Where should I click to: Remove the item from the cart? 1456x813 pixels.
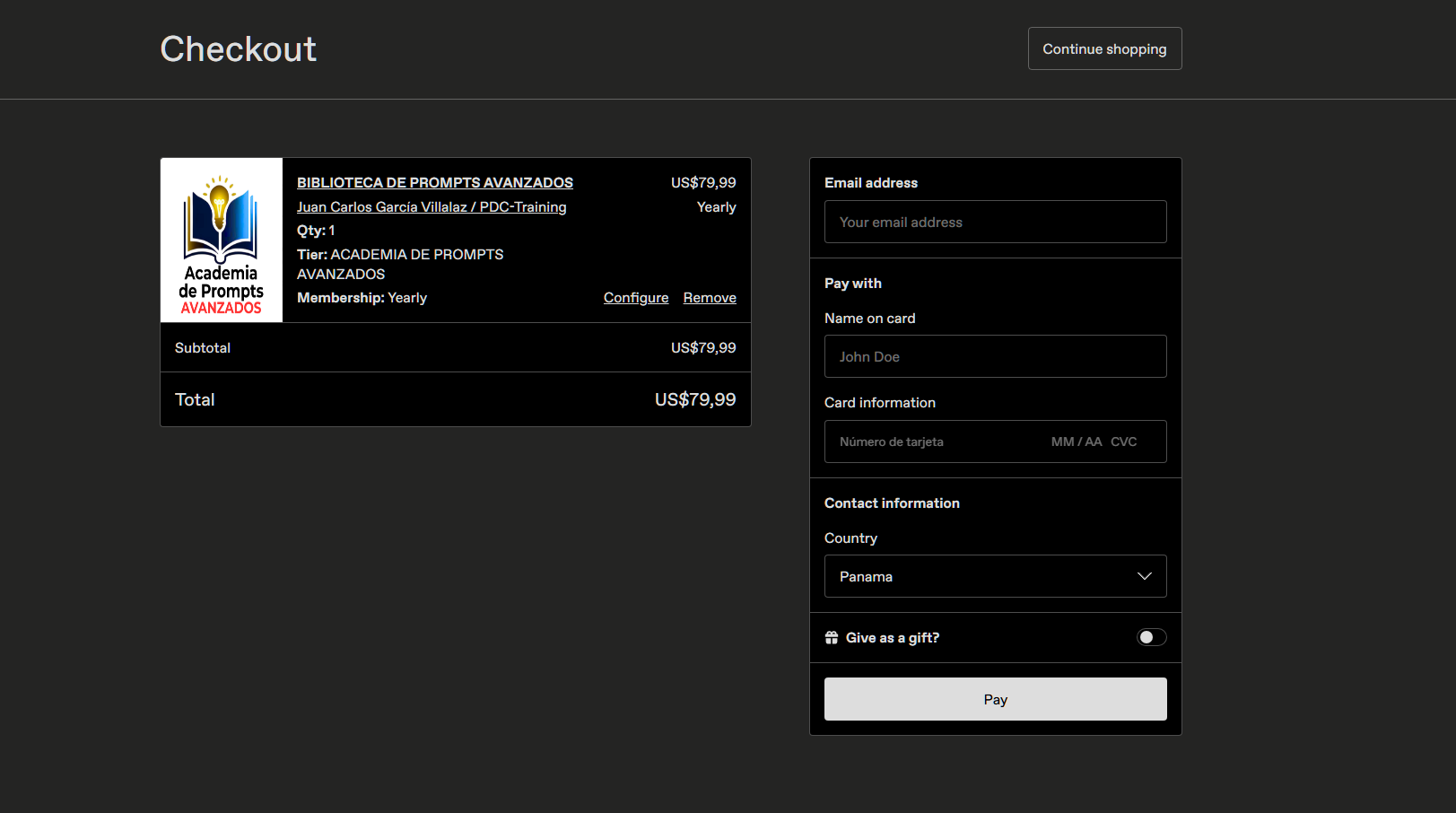[x=710, y=298]
